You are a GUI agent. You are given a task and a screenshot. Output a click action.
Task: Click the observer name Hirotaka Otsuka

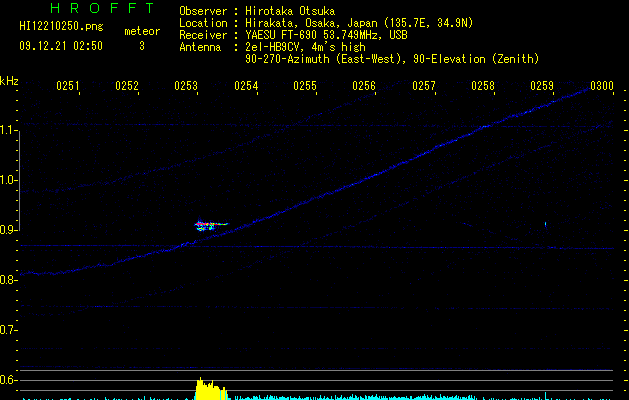(290, 11)
